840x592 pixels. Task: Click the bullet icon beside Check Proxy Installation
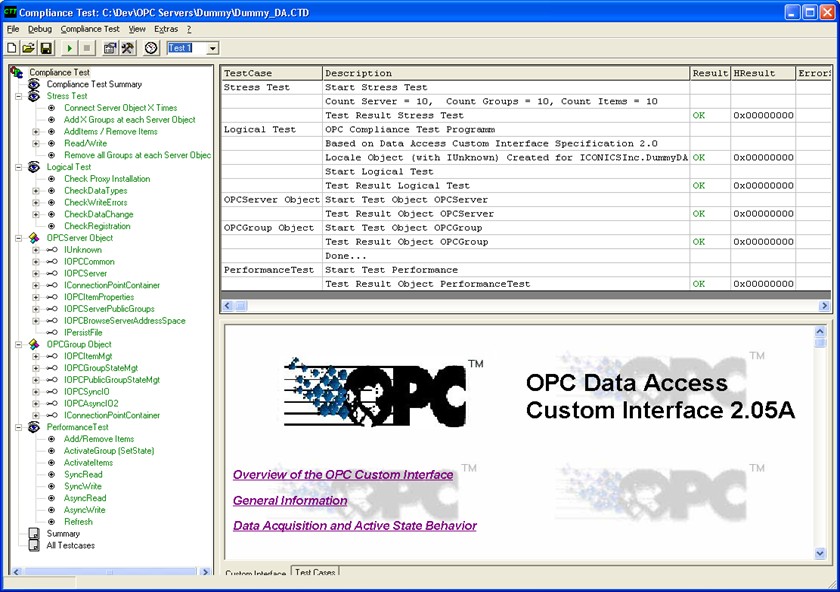(x=51, y=179)
